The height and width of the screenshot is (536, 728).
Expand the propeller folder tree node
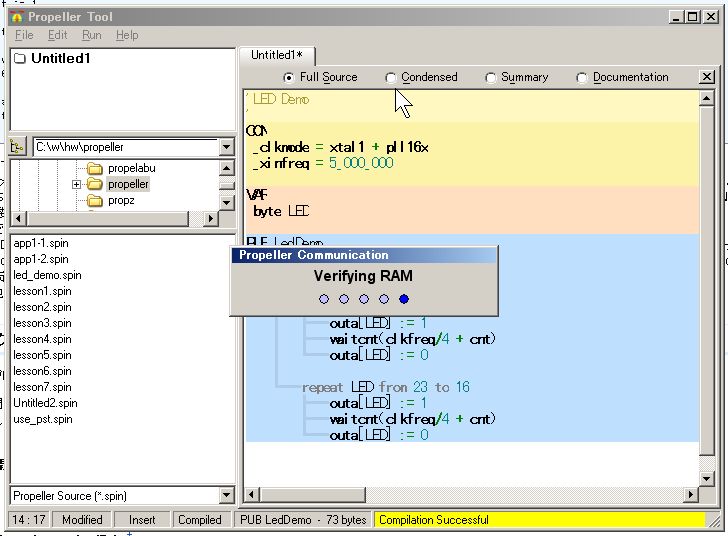tap(76, 185)
